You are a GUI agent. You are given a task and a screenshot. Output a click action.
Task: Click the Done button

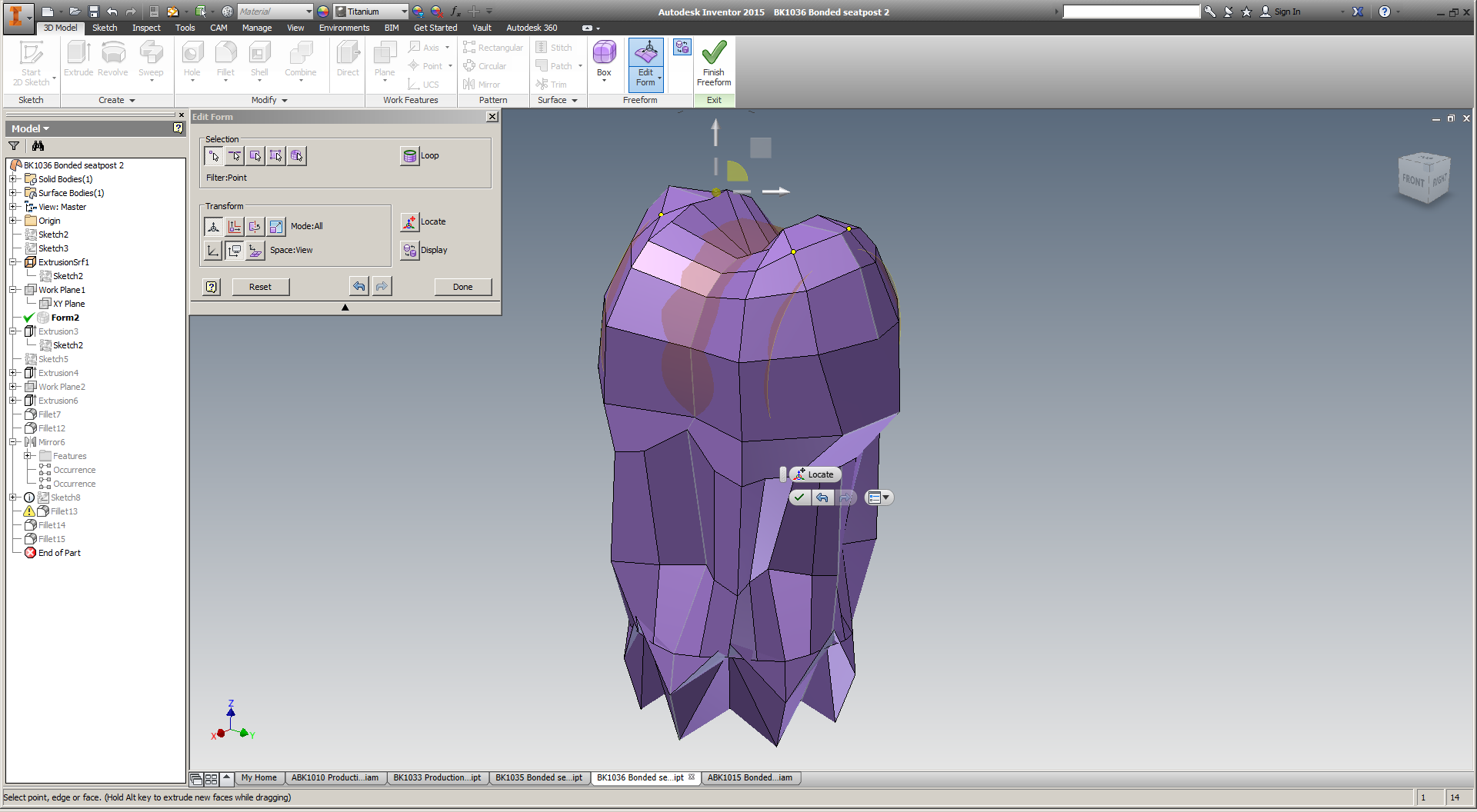[x=463, y=288]
